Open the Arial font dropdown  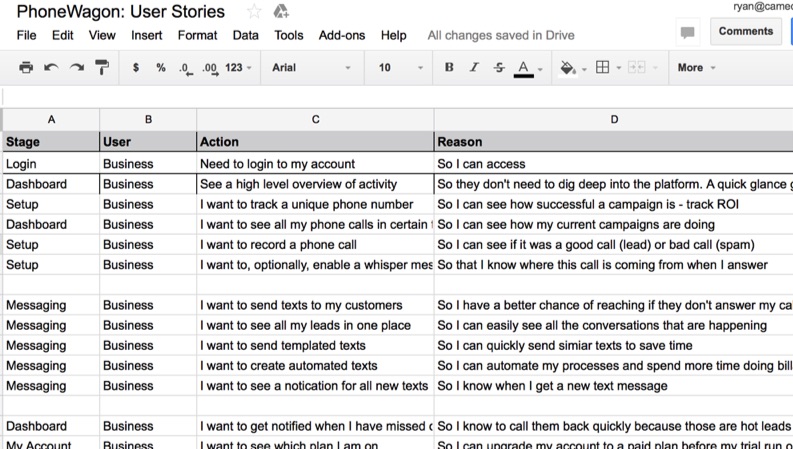[311, 68]
